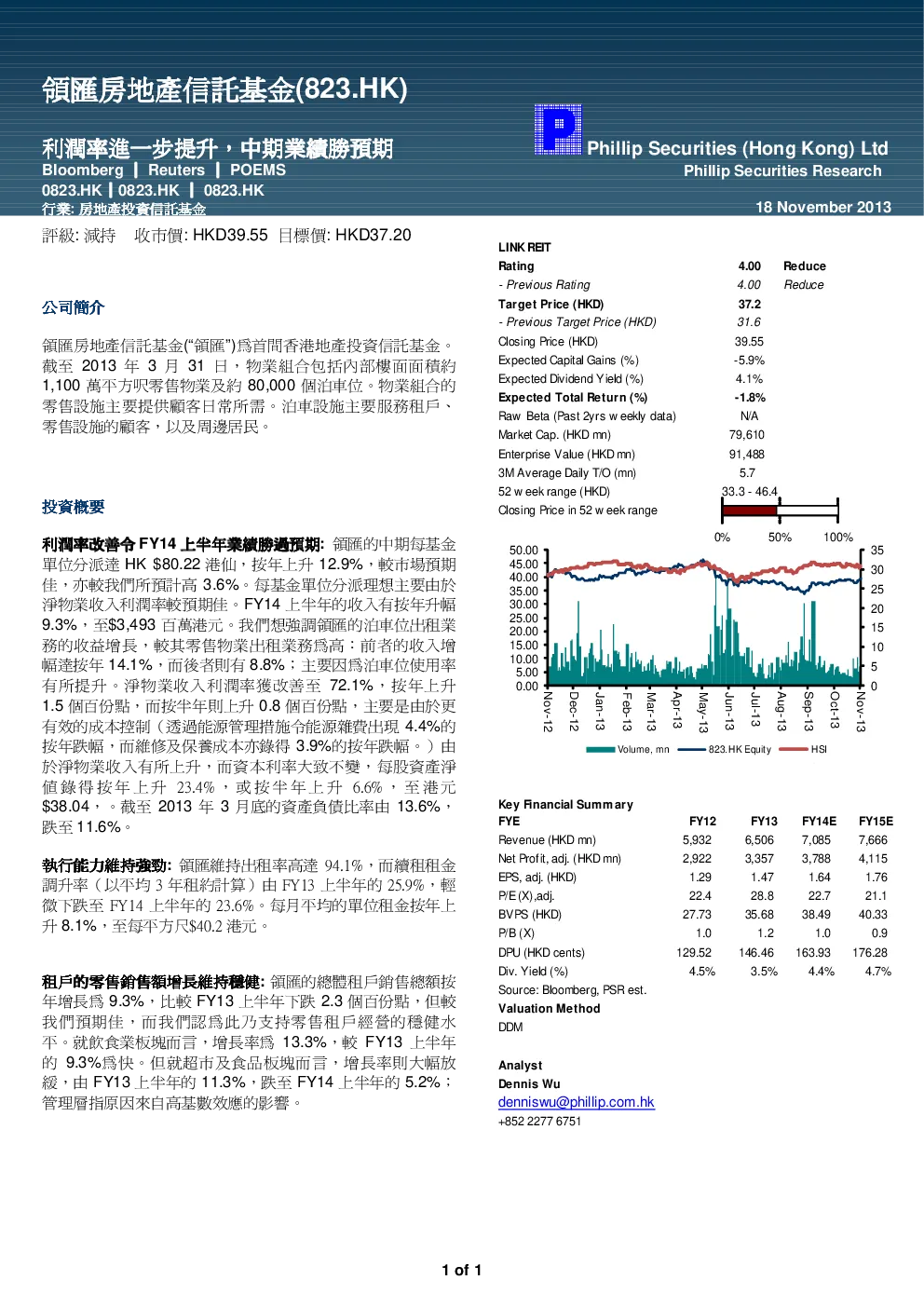Click the FY13 DPU value '146.46'
This screenshot has height=1307, width=924.
click(x=756, y=953)
